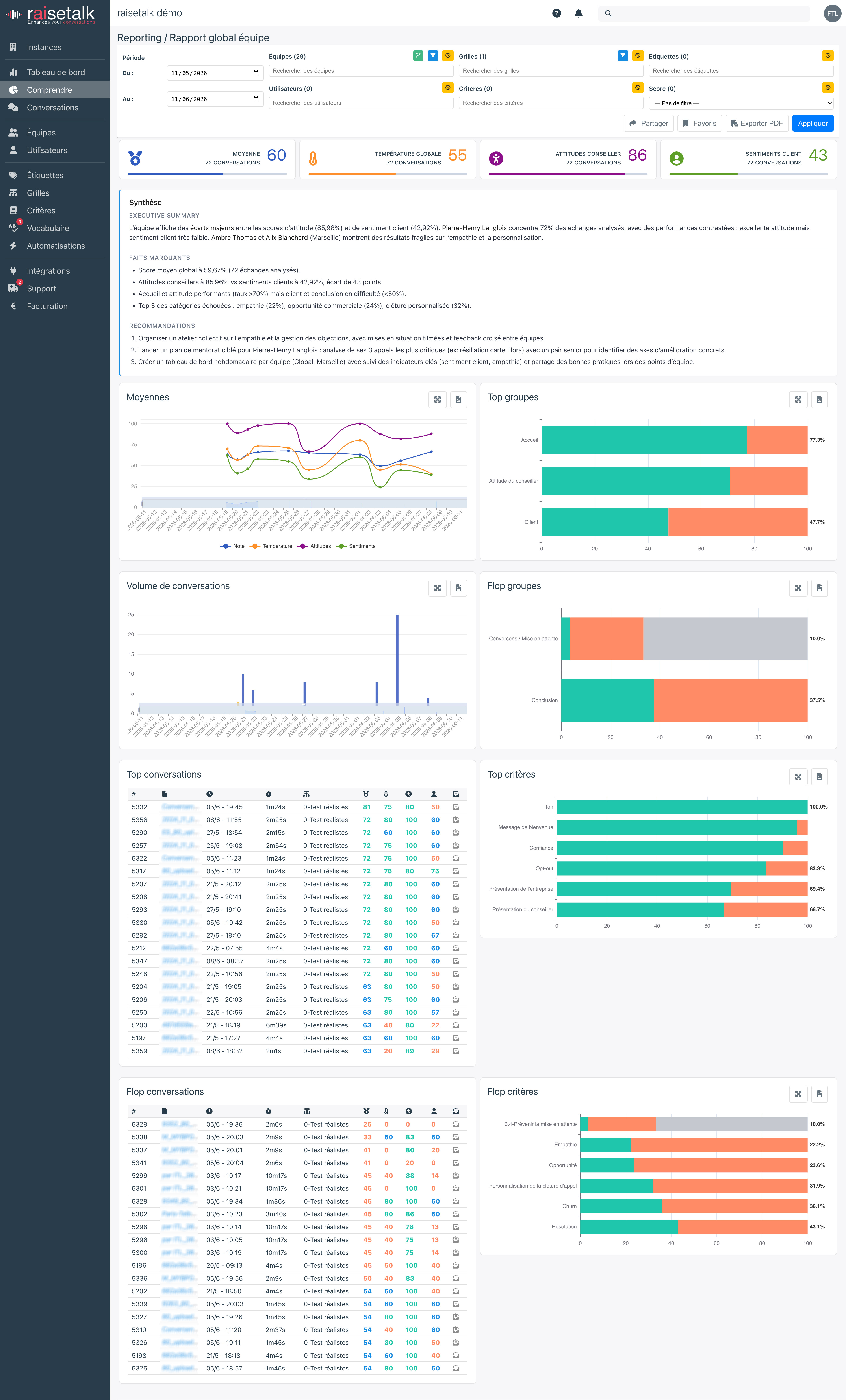Toggle the Sentiments series in chart legend
Image resolution: width=846 pixels, height=1400 pixels.
(356, 546)
